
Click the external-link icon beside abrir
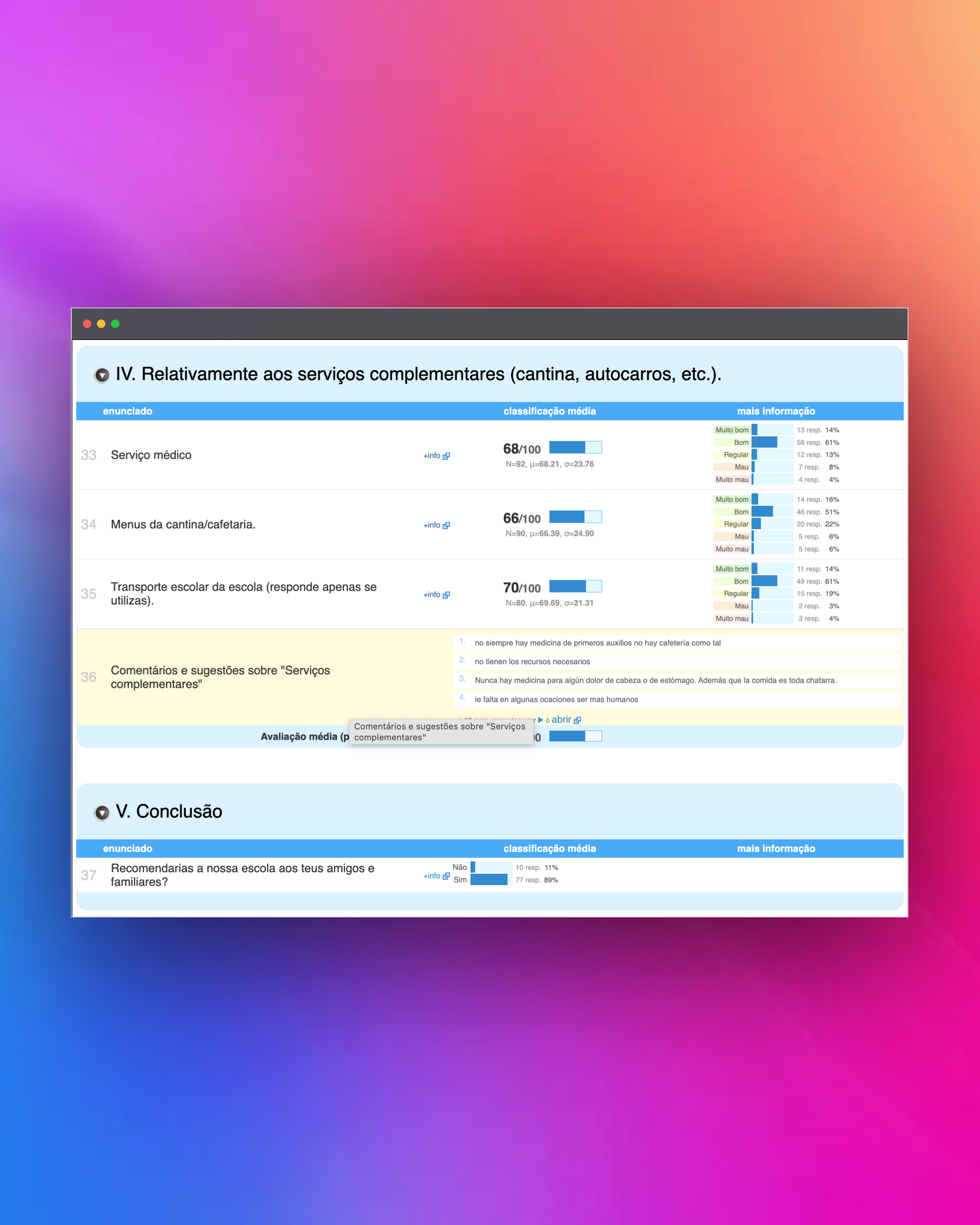click(577, 720)
